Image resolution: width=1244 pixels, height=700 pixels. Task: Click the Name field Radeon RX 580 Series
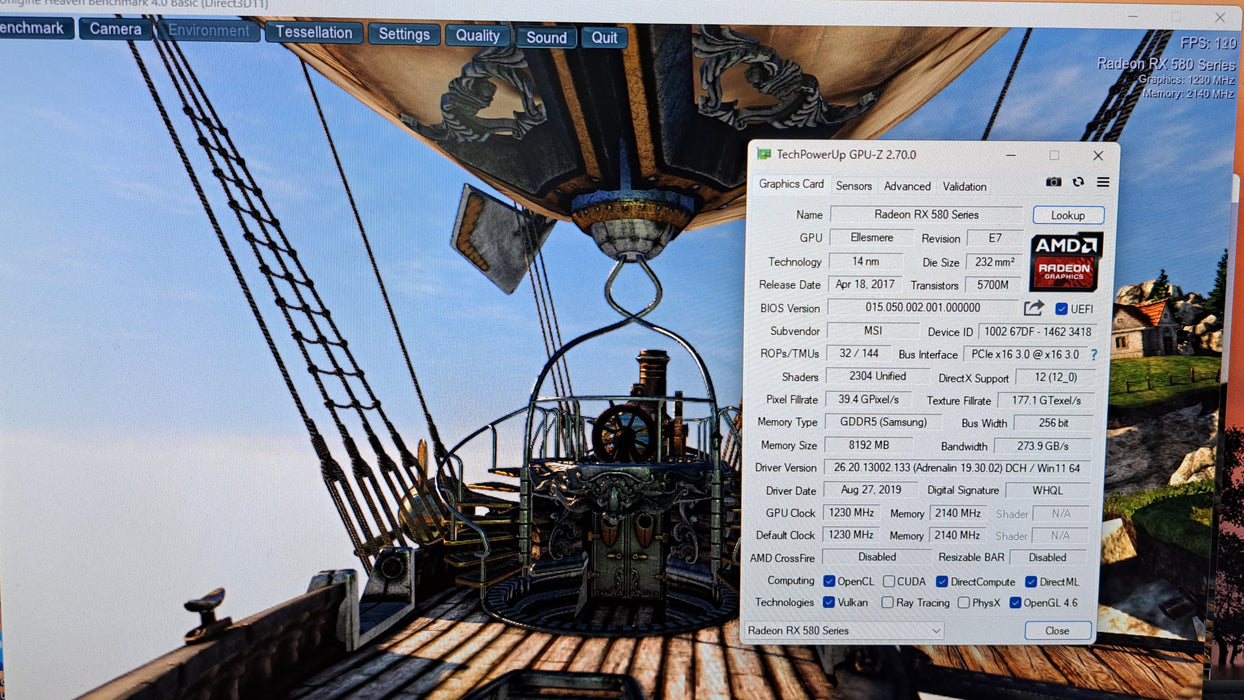926,214
